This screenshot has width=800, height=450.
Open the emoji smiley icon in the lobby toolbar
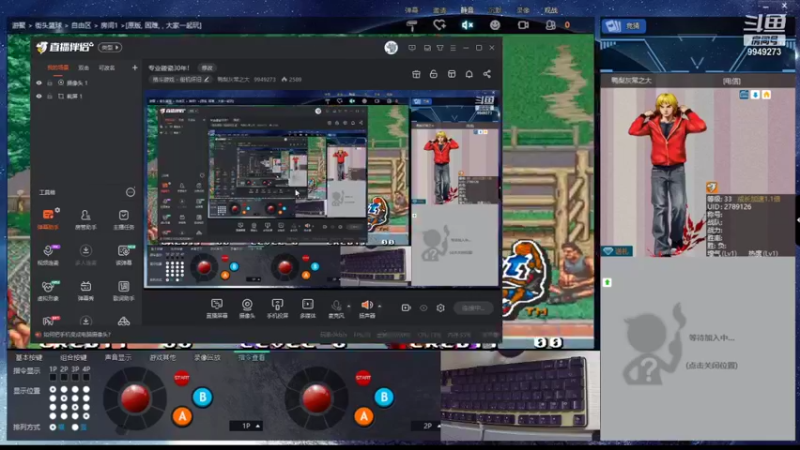coord(495,25)
